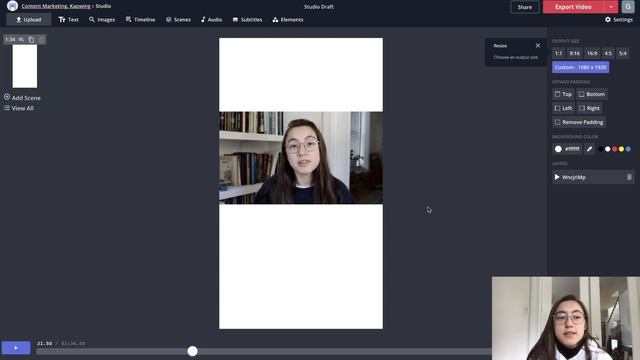640x360 pixels.
Task: Click the scene edit icon beside 1:34
Action: pos(21,40)
